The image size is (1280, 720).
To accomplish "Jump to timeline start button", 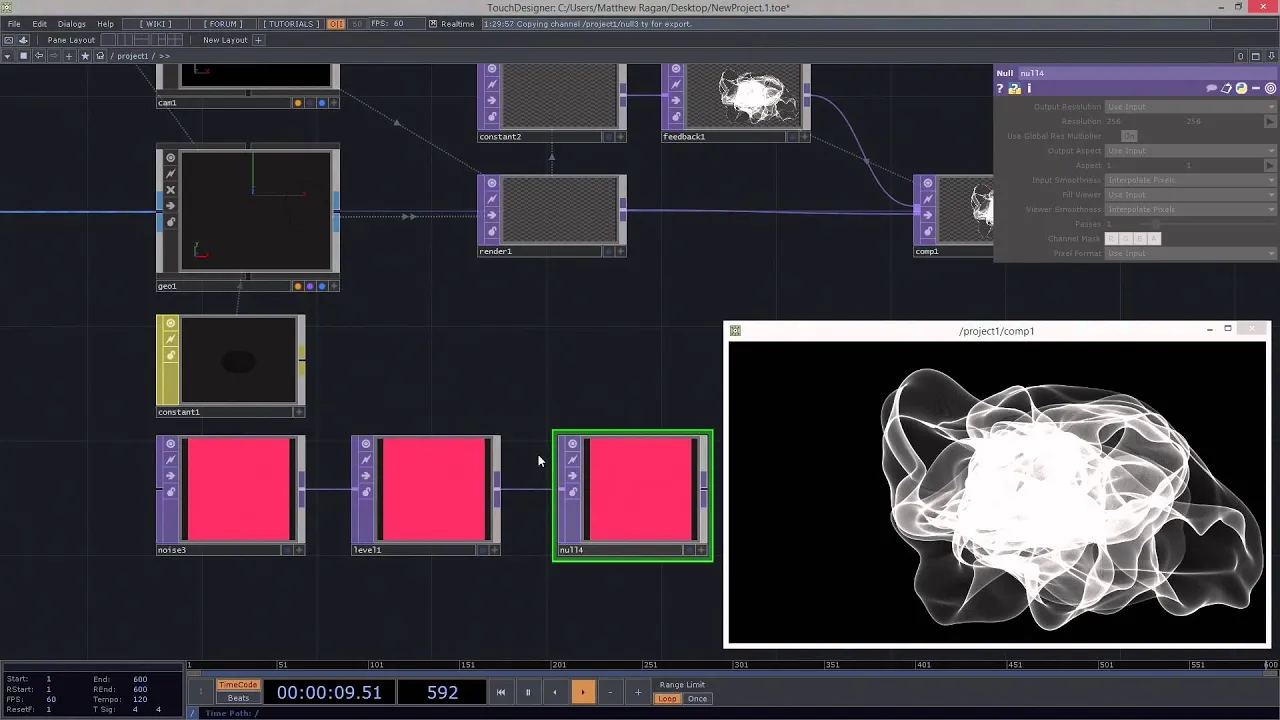I will click(x=501, y=692).
